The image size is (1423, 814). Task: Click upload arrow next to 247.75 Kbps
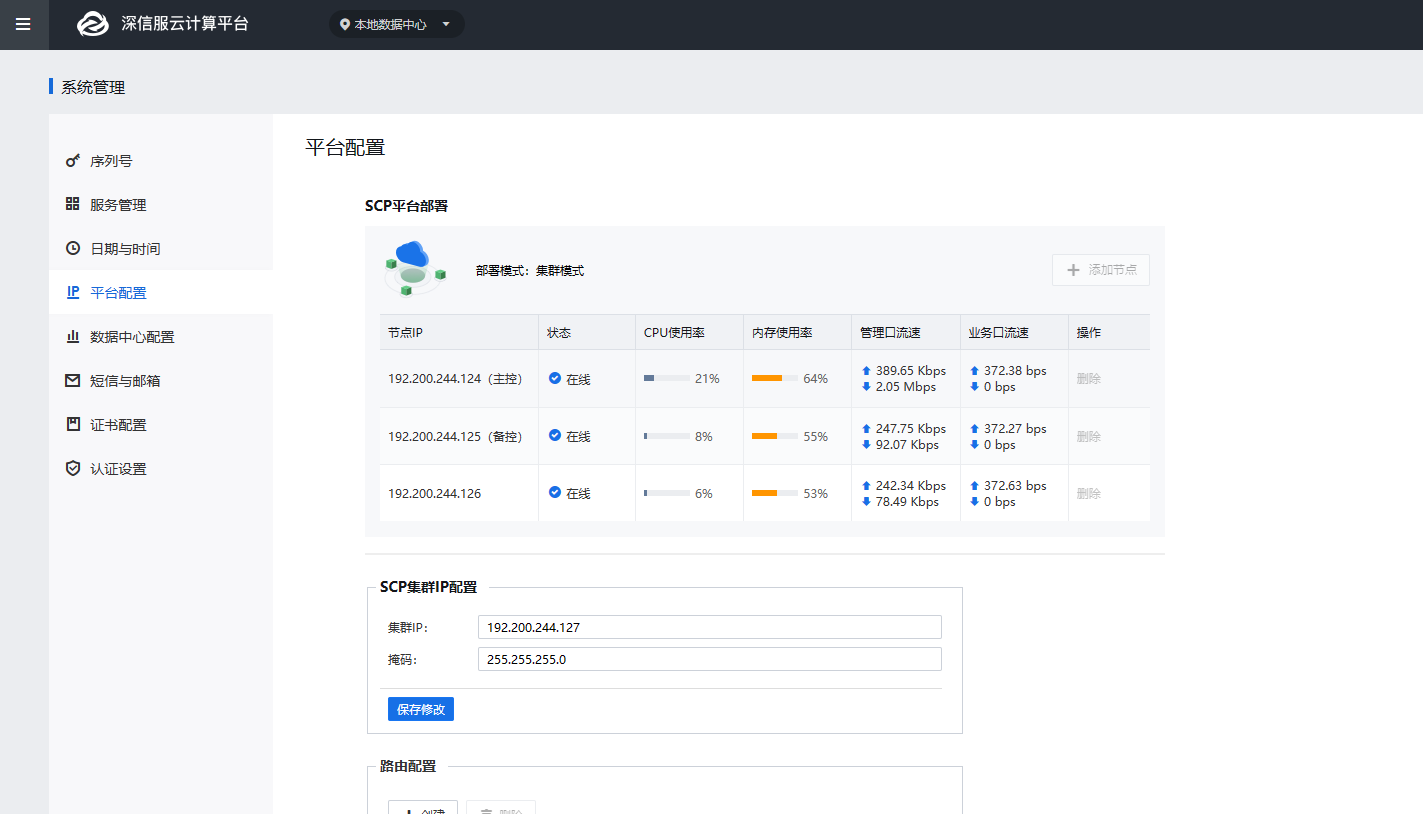click(x=866, y=428)
